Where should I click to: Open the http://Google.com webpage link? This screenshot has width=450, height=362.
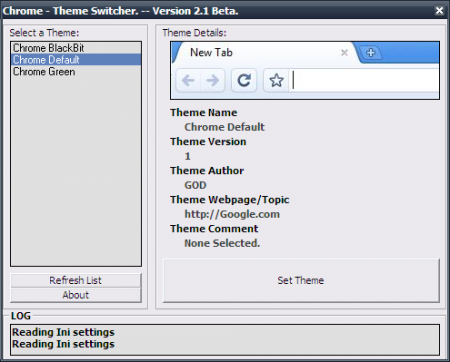232,214
